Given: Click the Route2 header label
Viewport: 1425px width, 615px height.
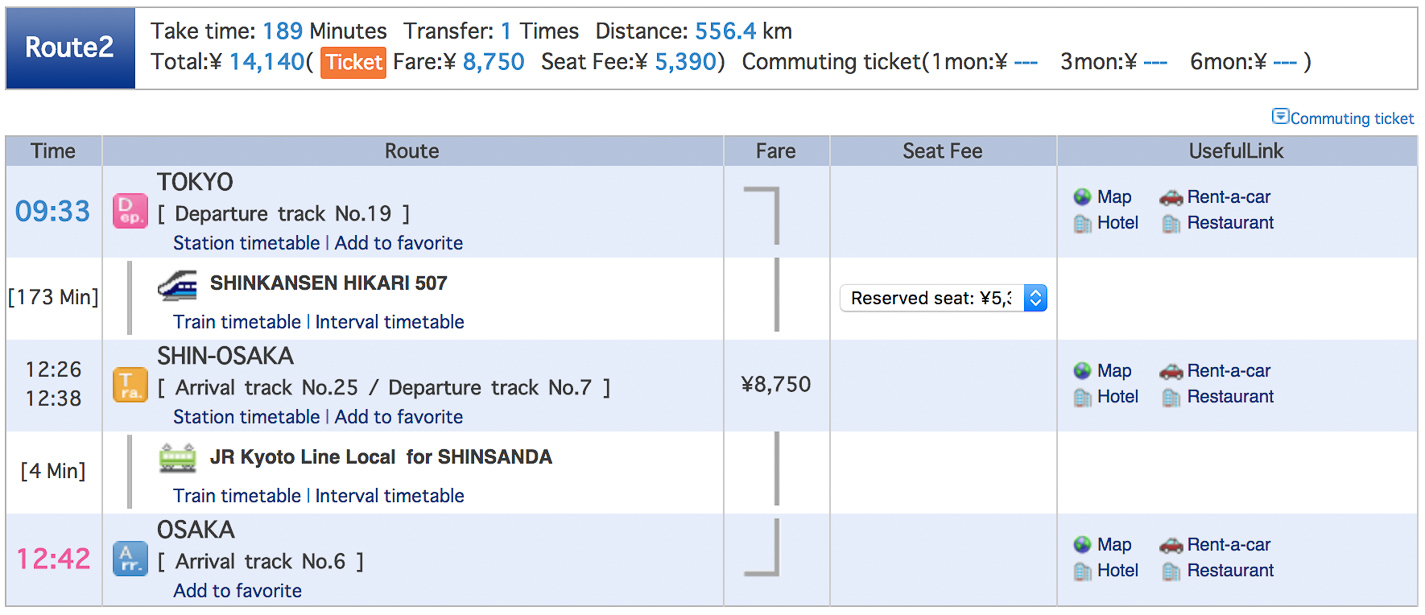Looking at the screenshot, I should tap(70, 47).
